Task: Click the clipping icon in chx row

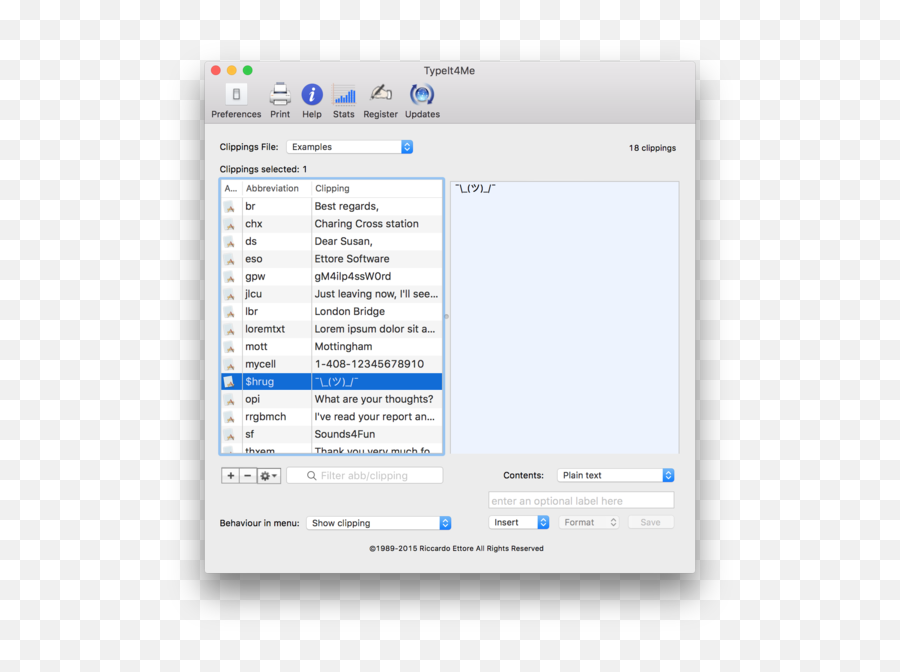Action: pos(230,224)
